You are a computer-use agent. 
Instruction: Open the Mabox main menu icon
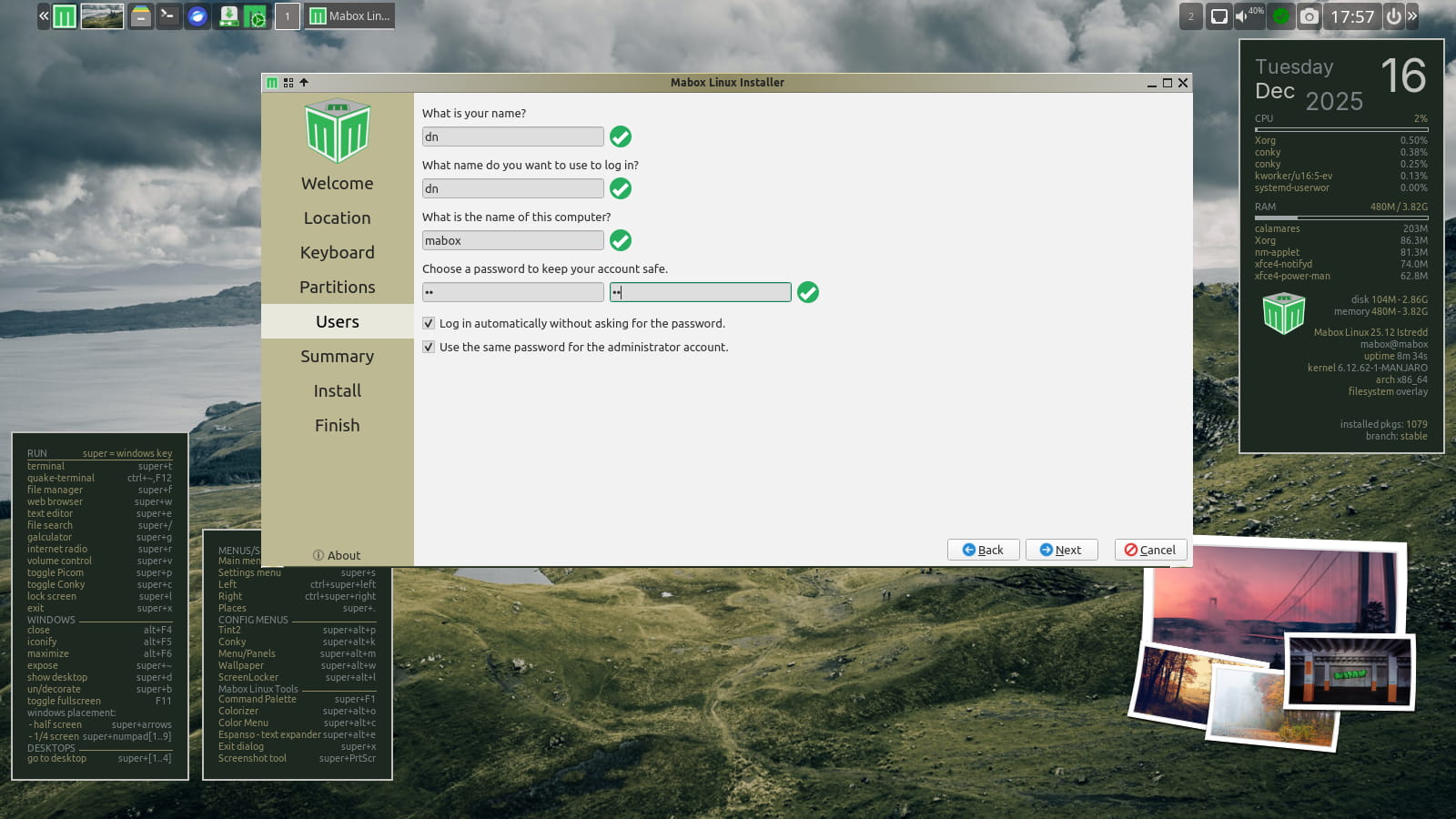65,16
